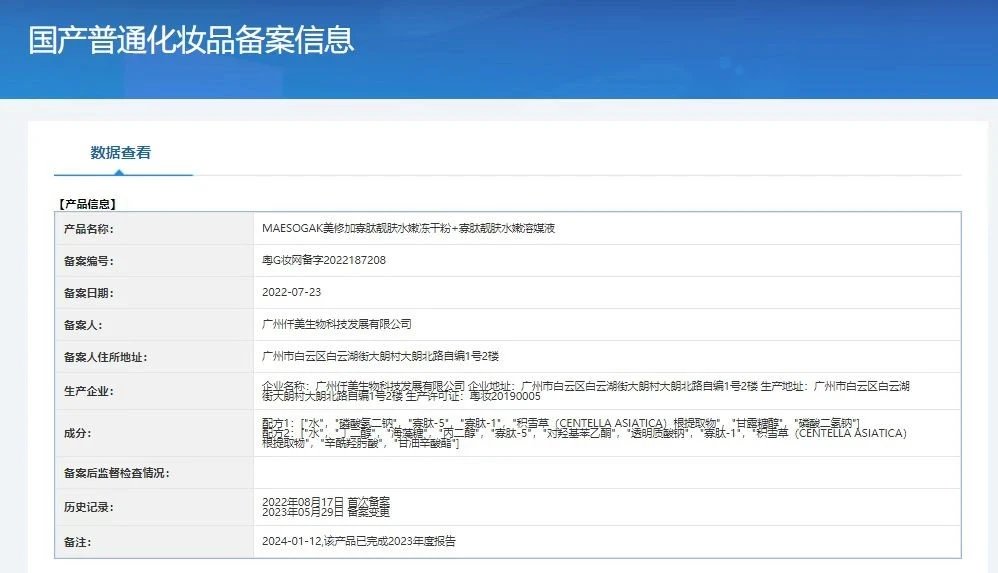Click the 国产普通化妆品备案信息 page title
The height and width of the screenshot is (573, 998).
click(x=191, y=40)
